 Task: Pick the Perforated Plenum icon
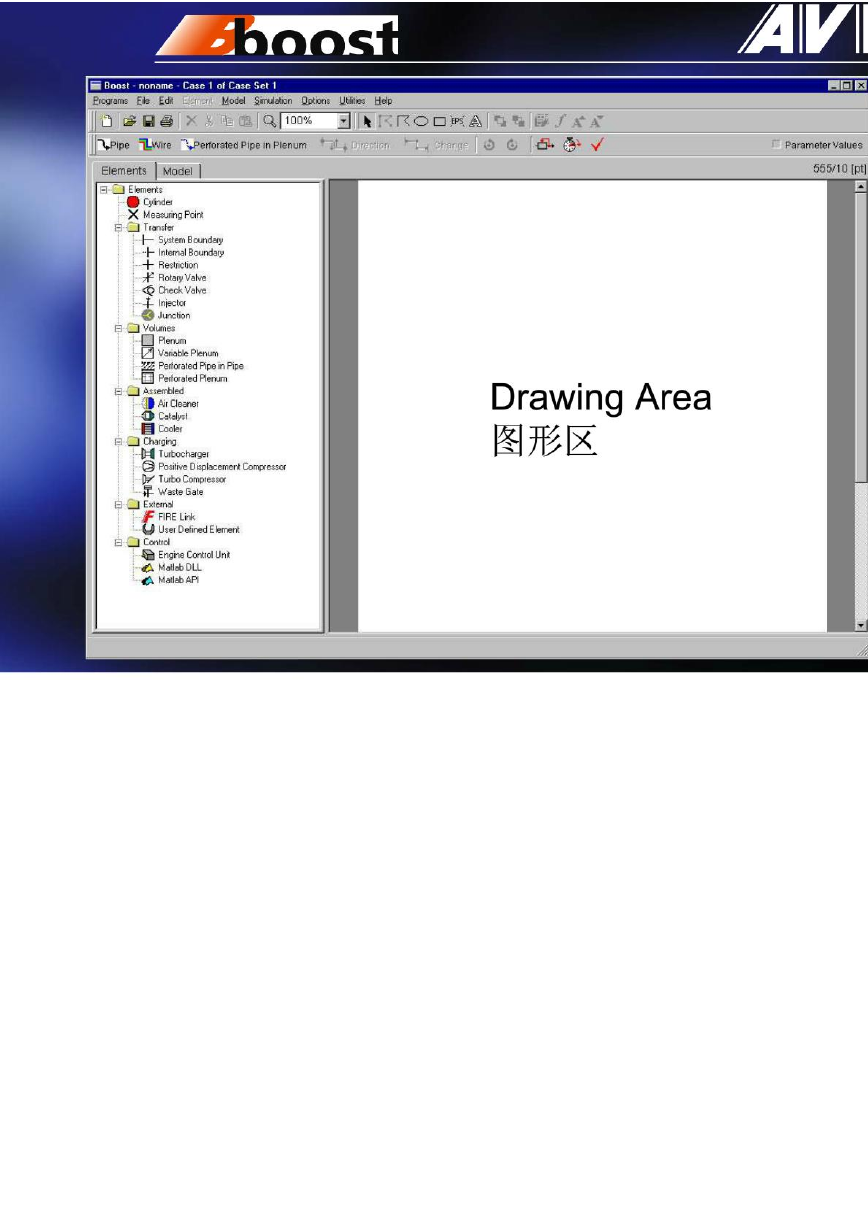tap(148, 378)
